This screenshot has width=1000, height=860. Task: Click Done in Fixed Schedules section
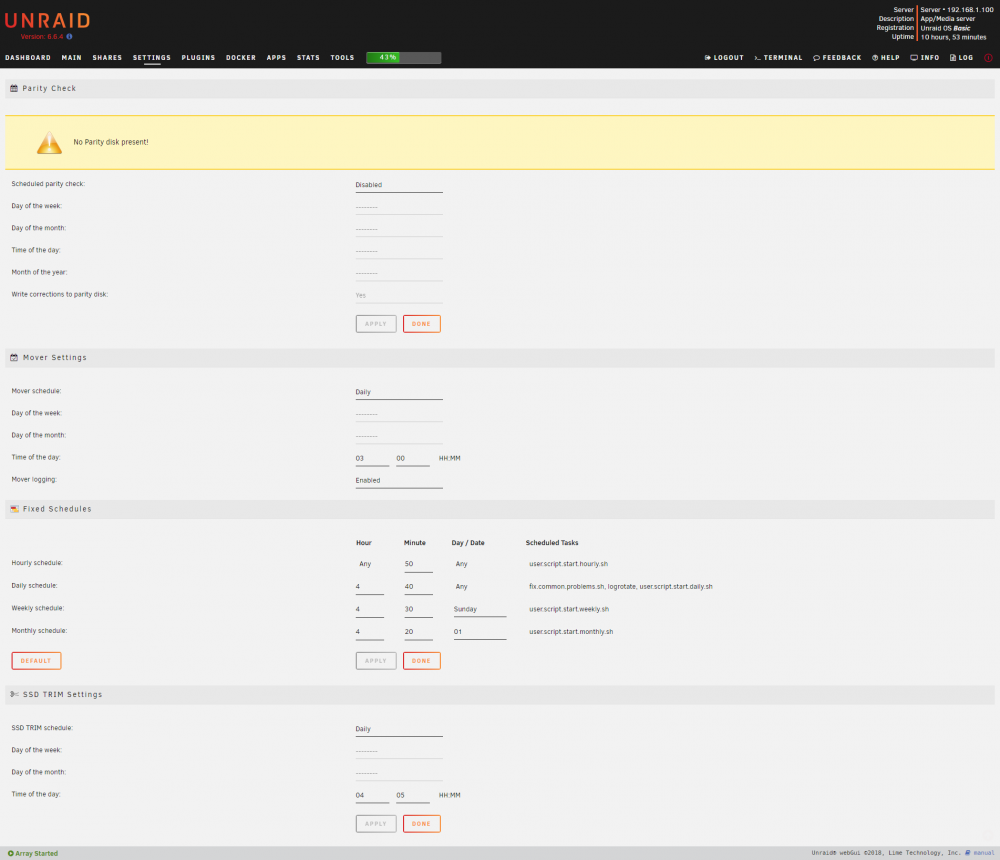[422, 661]
